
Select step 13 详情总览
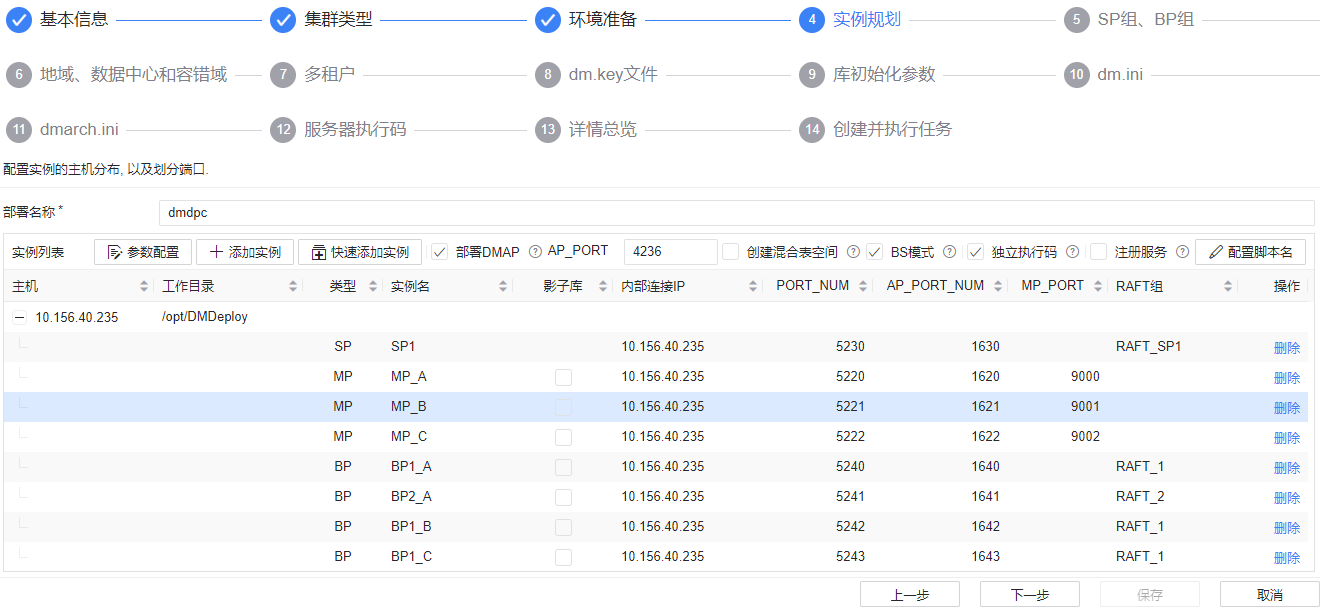(587, 129)
